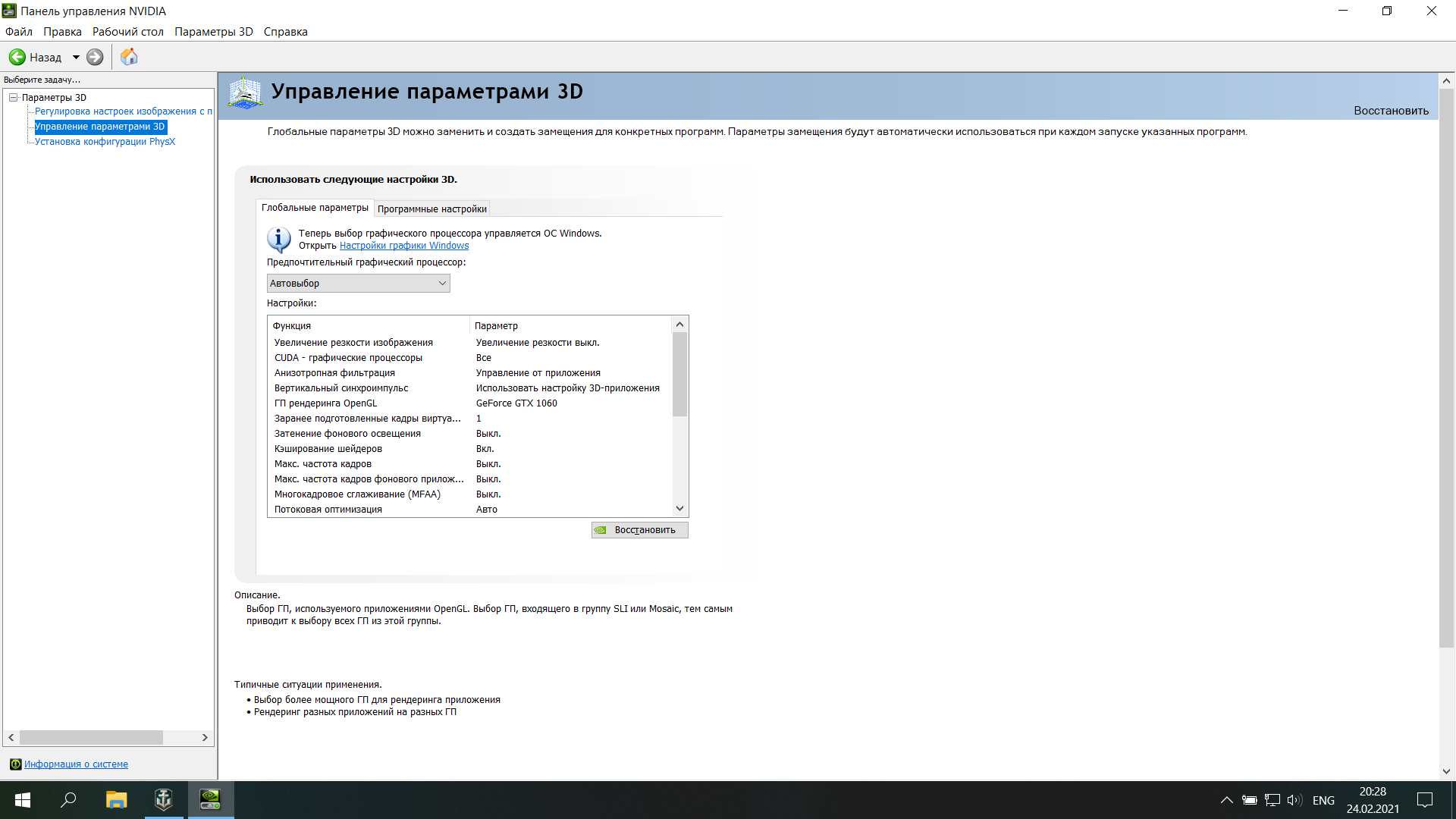Select Управление параметрами 3D tree item

tap(100, 127)
